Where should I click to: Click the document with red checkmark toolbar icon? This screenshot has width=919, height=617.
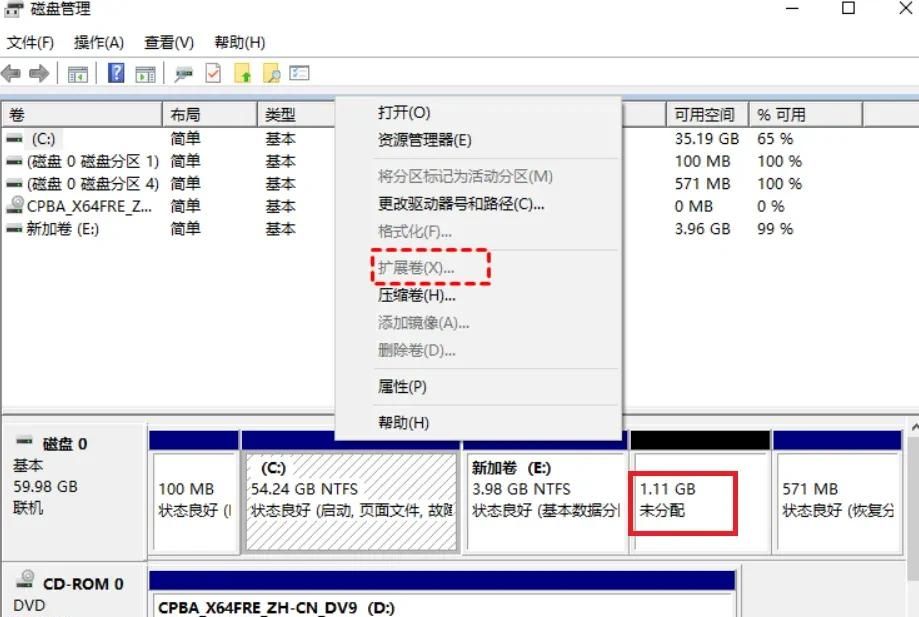click(212, 72)
